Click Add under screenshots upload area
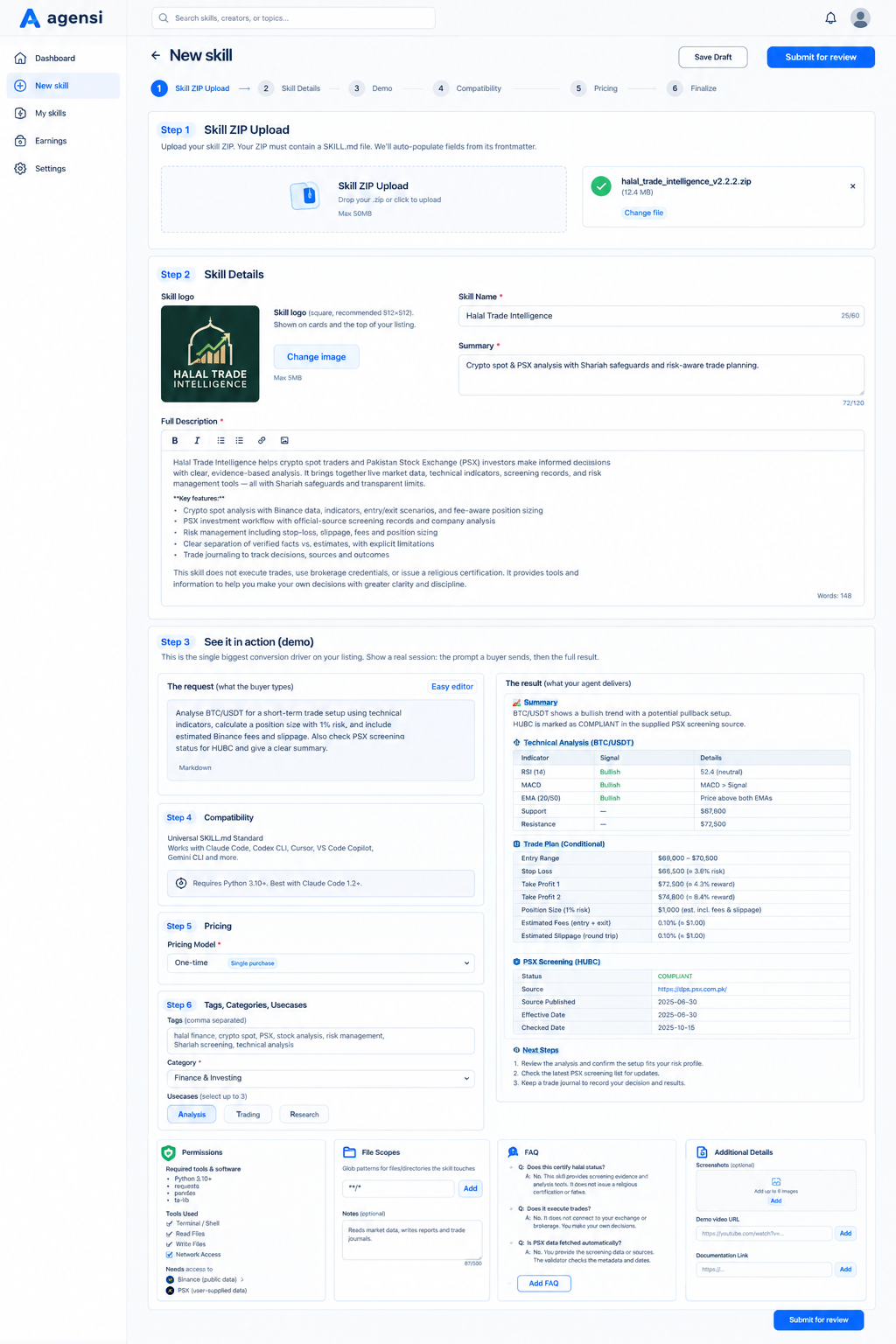This screenshot has height=1344, width=896. tap(776, 1200)
